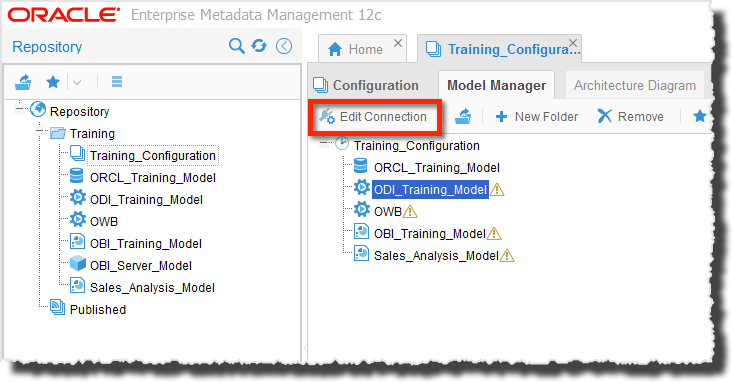Click the OBI_Server_Model cube icon

78,264
